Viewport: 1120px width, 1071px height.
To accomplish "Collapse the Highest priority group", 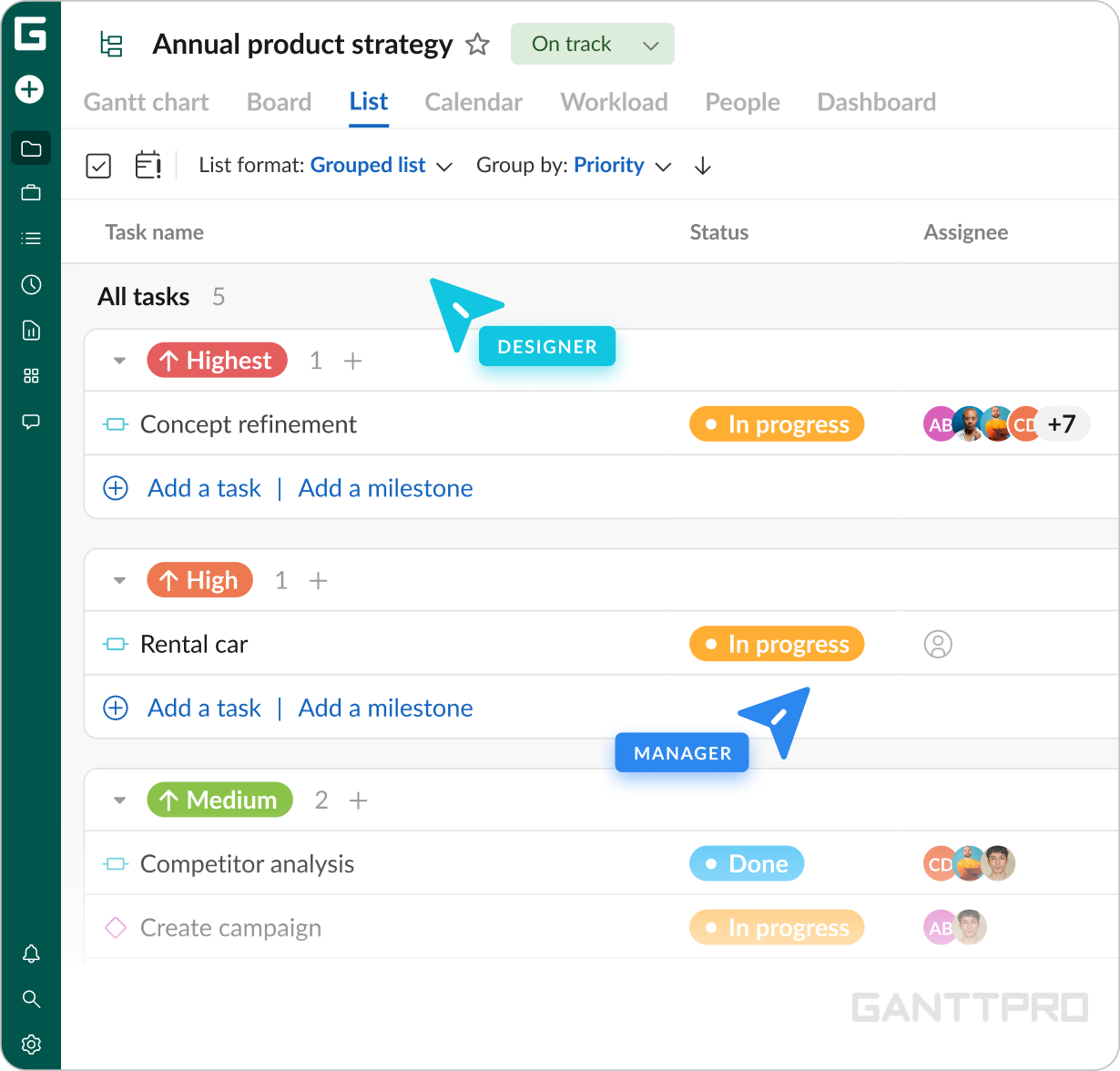I will (119, 361).
